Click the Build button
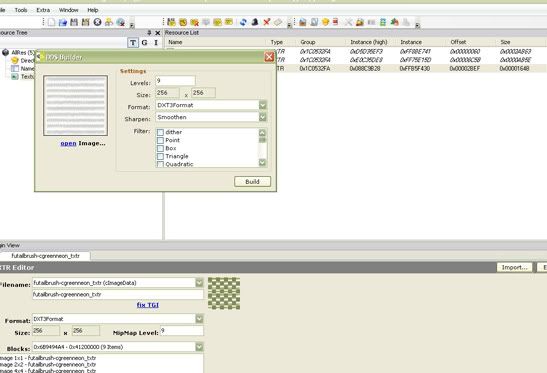 tap(253, 181)
